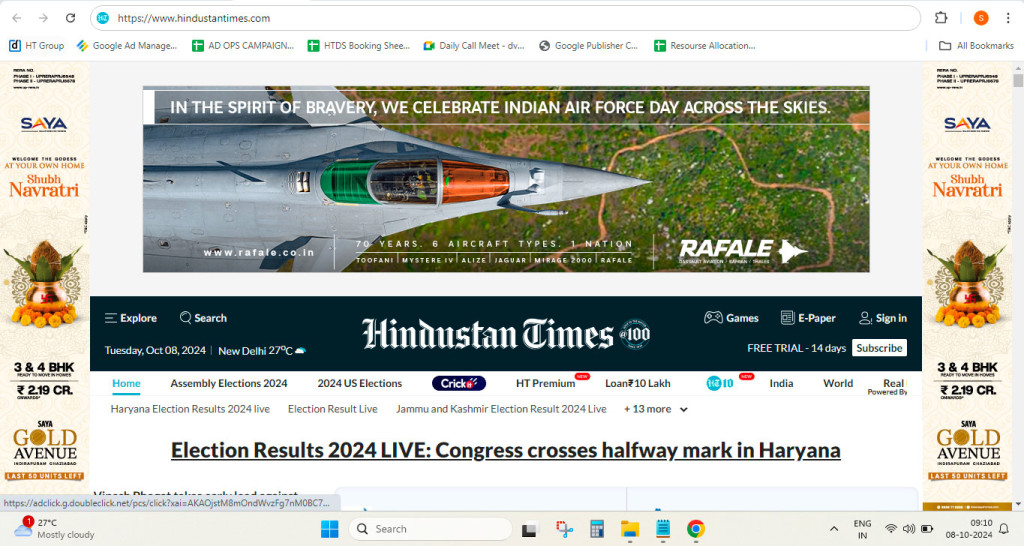Open the Windows Start menu

(x=330, y=529)
